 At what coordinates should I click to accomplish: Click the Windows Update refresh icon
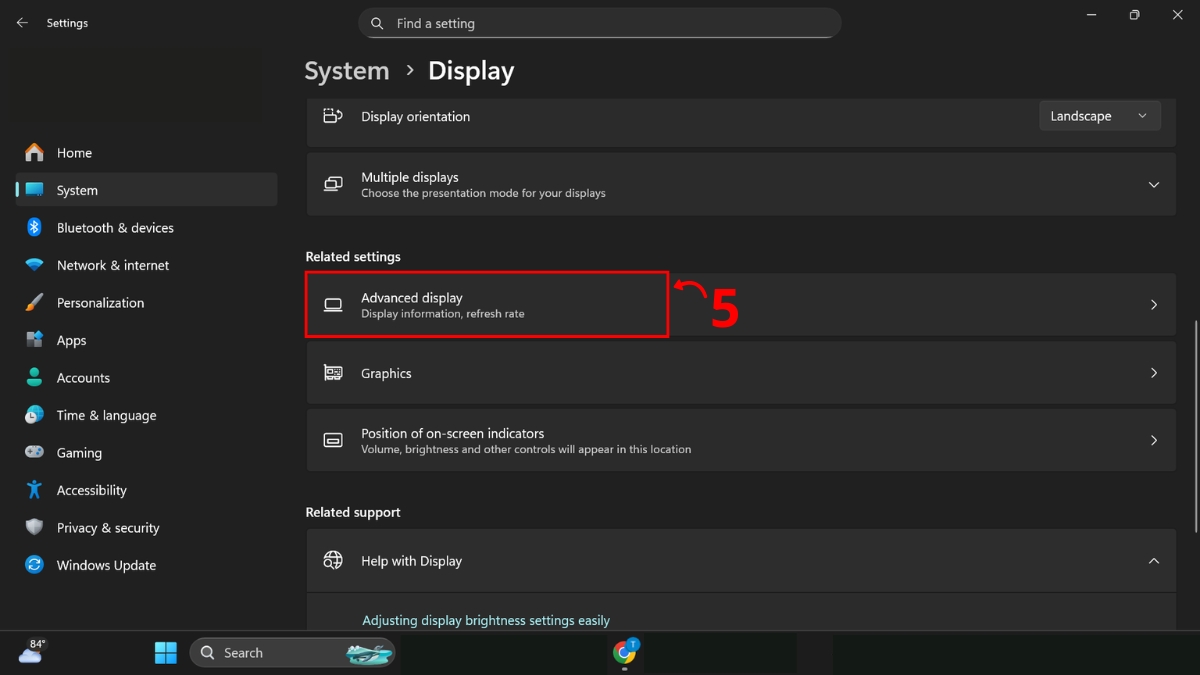[x=35, y=565]
